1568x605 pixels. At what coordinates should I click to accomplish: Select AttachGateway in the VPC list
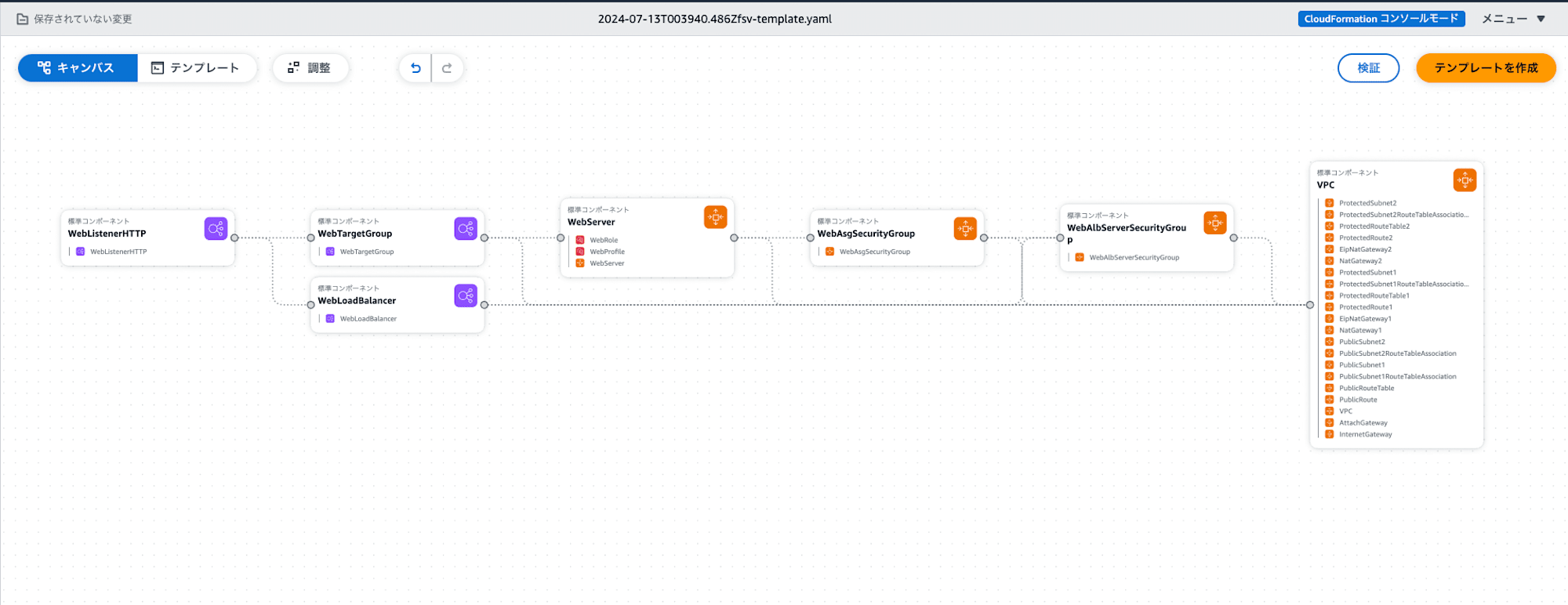coord(1363,423)
